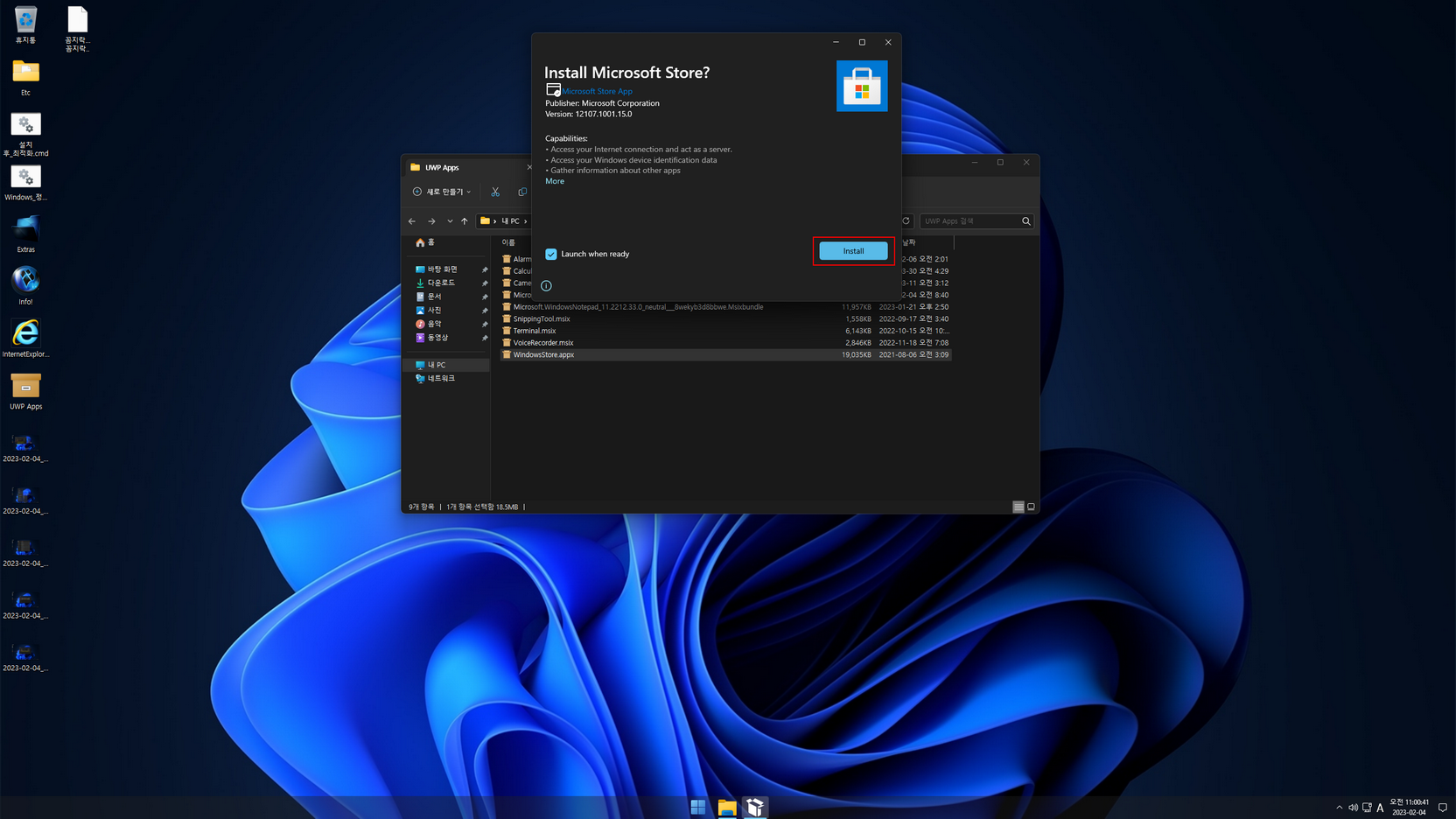This screenshot has height=819, width=1456.
Task: Select Terminal.msix file
Action: coord(725,331)
